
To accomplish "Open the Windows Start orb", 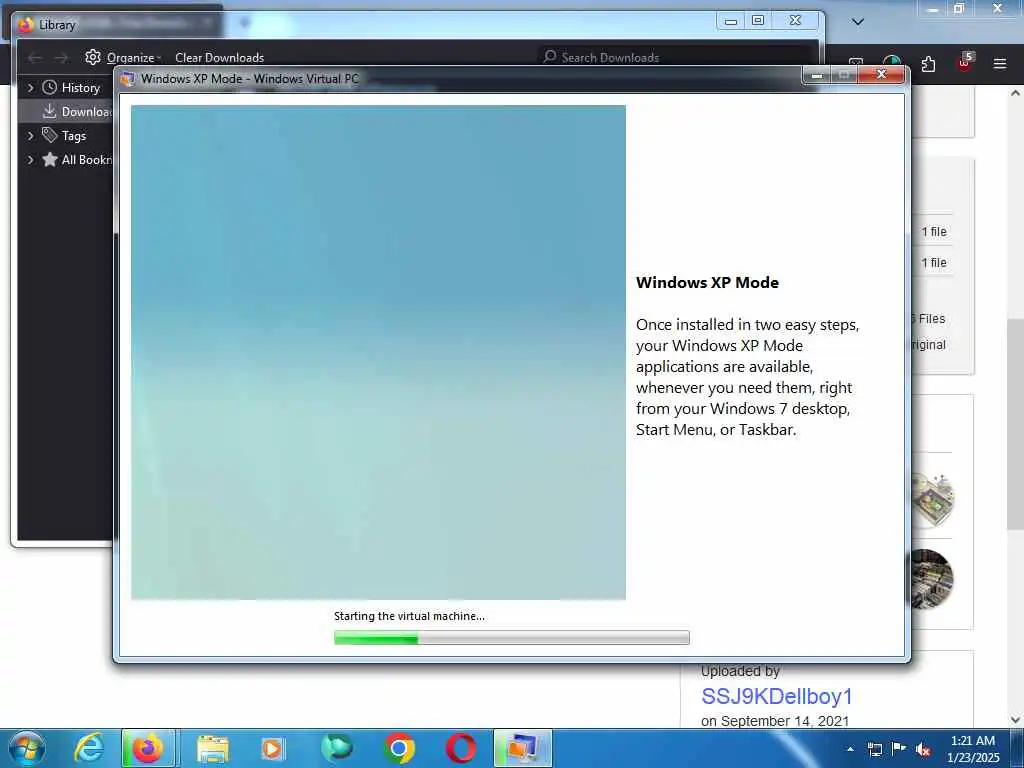I will (27, 748).
